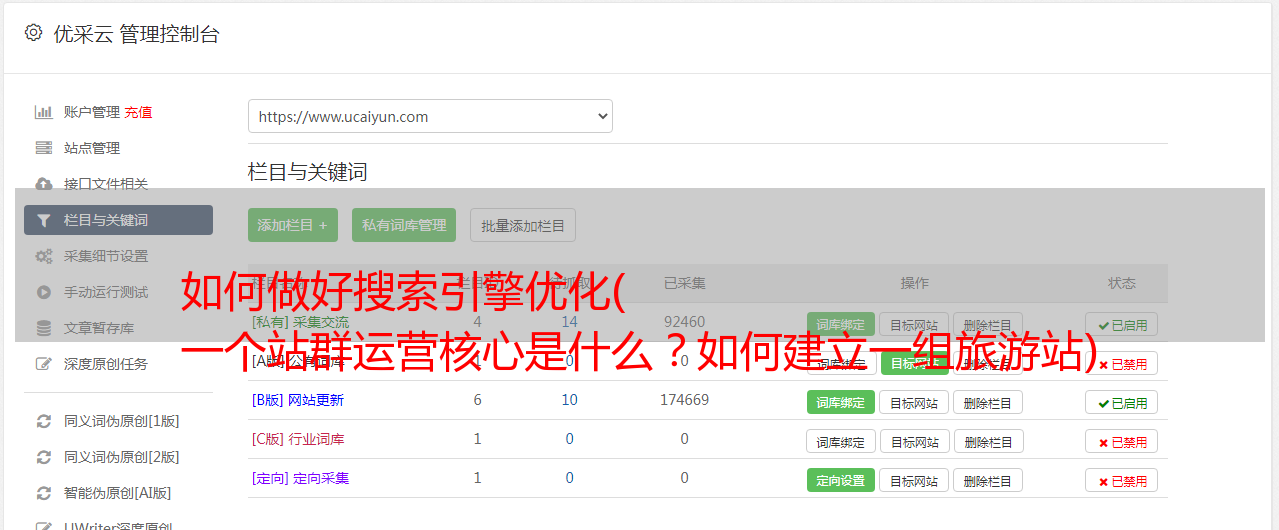Open 智能伪原创[AI版] in the sidebar
1279x530 pixels.
click(118, 493)
